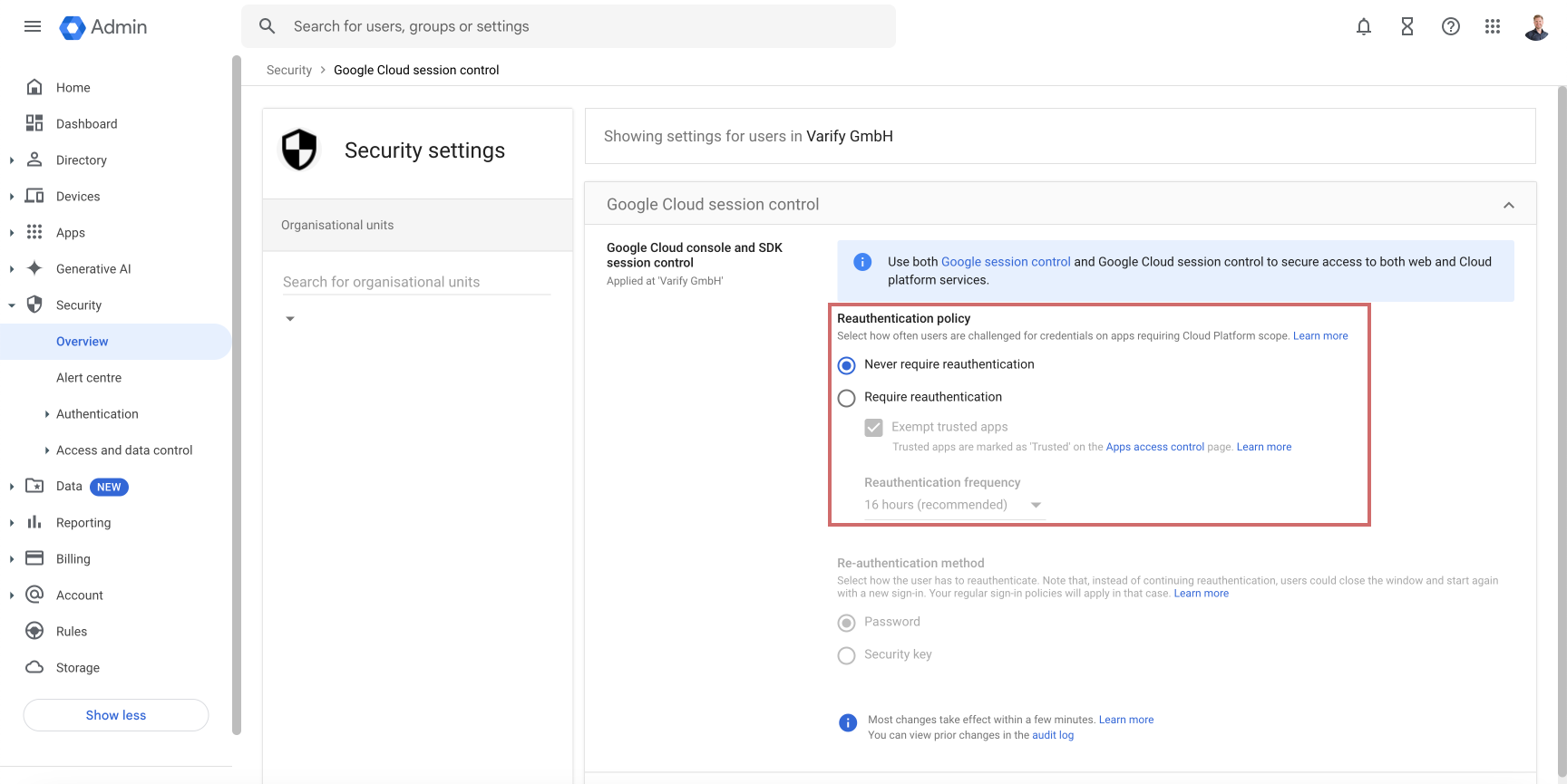The height and width of the screenshot is (784, 1567).
Task: Click the Rules icon
Action: click(x=34, y=631)
